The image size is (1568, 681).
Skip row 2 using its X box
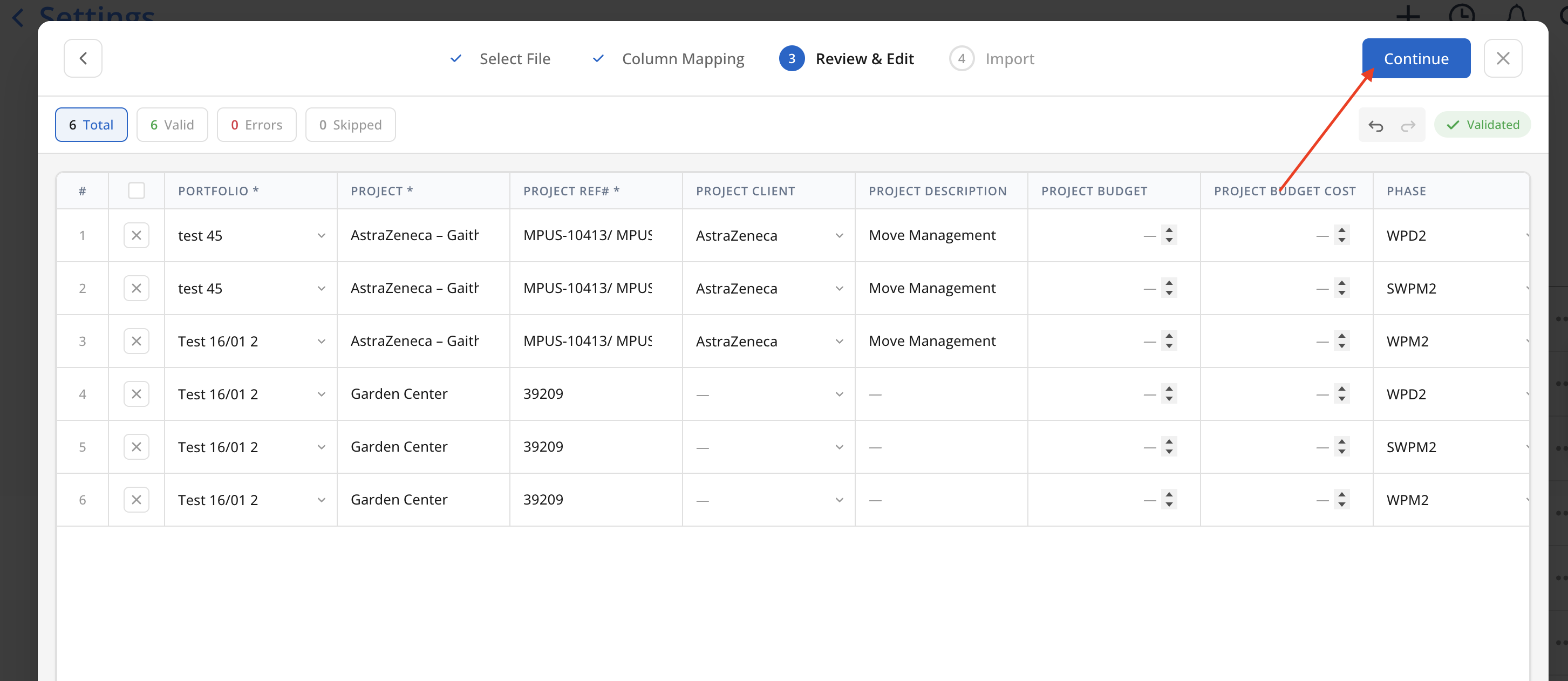point(137,289)
